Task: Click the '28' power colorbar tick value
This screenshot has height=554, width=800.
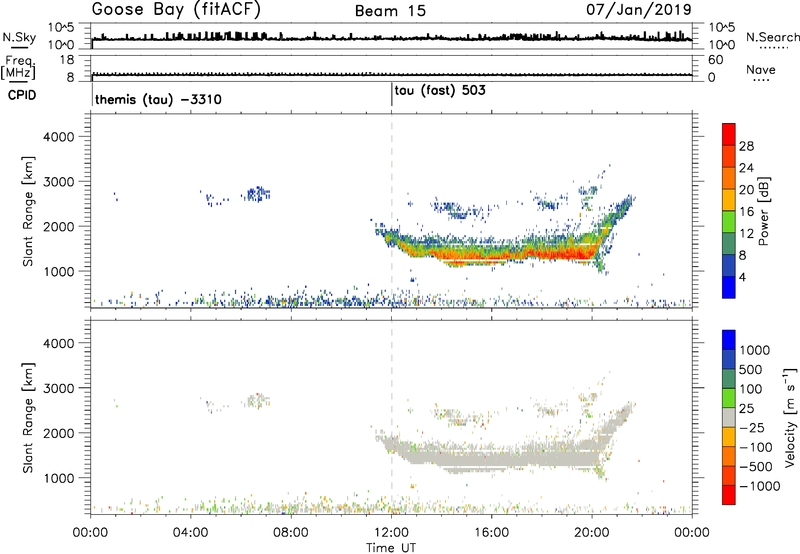Action: pos(746,146)
